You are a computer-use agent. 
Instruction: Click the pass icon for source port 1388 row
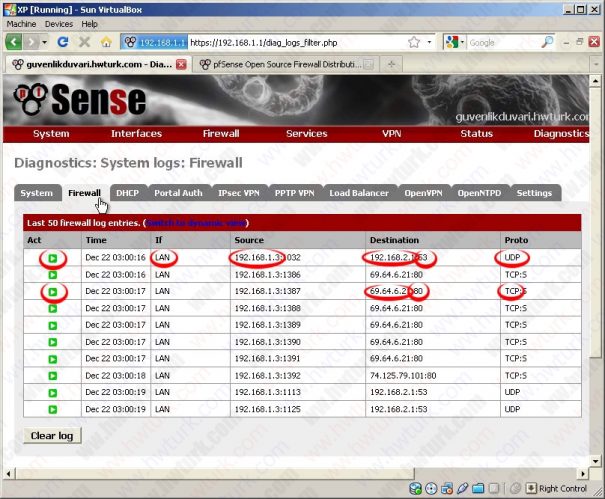pyautogui.click(x=53, y=309)
